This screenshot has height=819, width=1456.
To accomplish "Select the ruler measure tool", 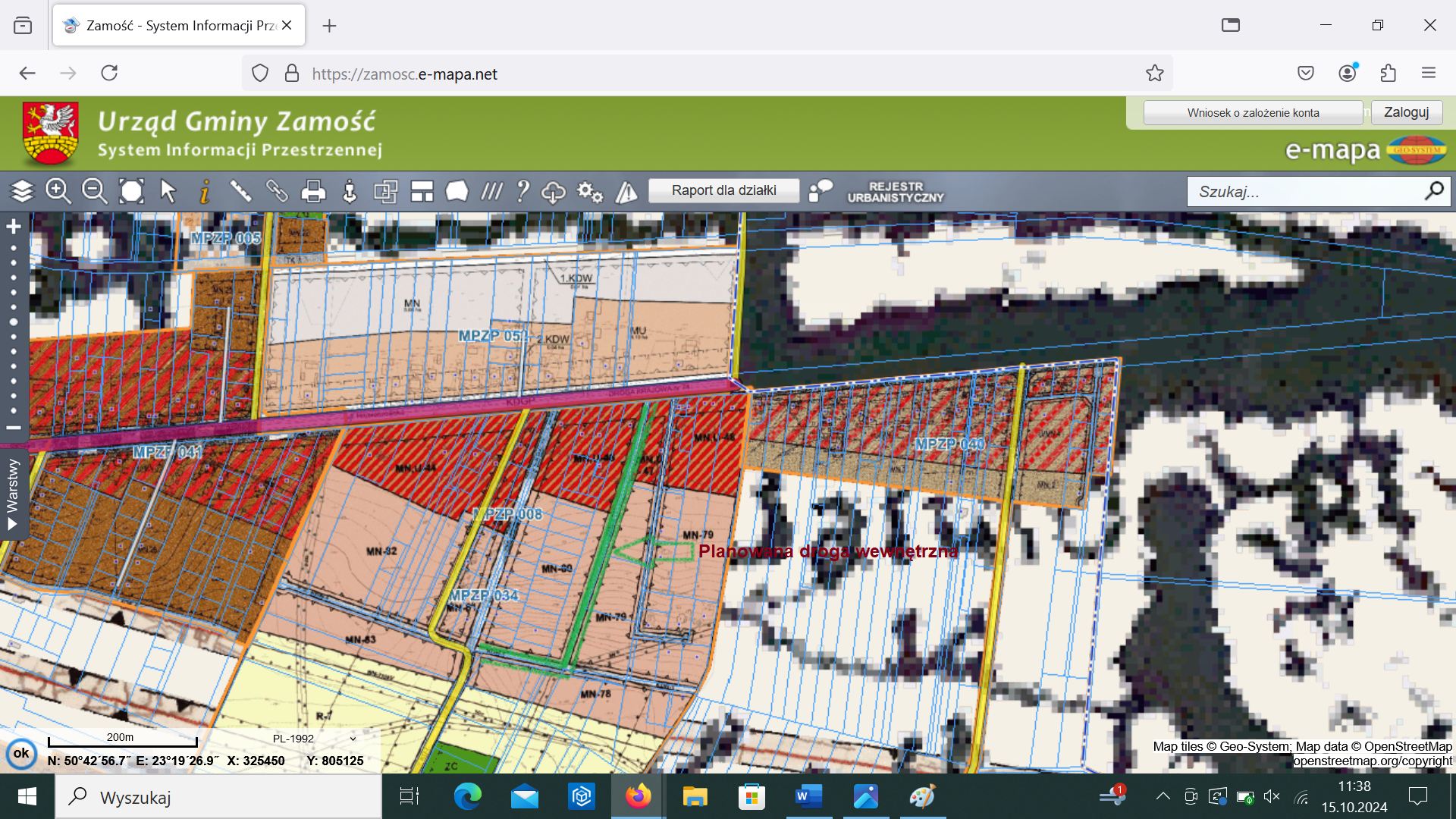I will click(x=240, y=191).
